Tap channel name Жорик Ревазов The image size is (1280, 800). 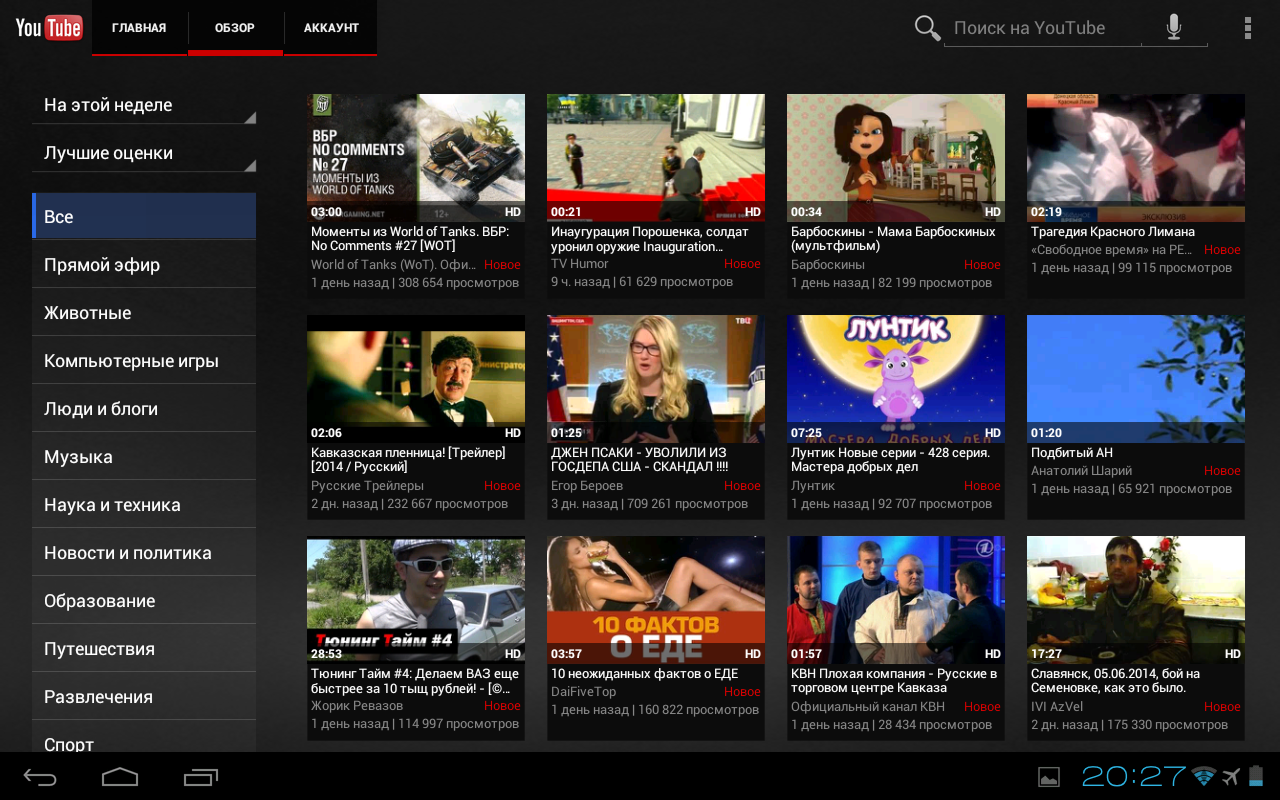click(357, 705)
